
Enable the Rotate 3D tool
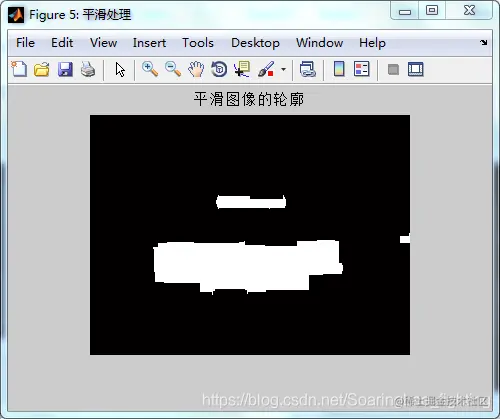pyautogui.click(x=219, y=69)
